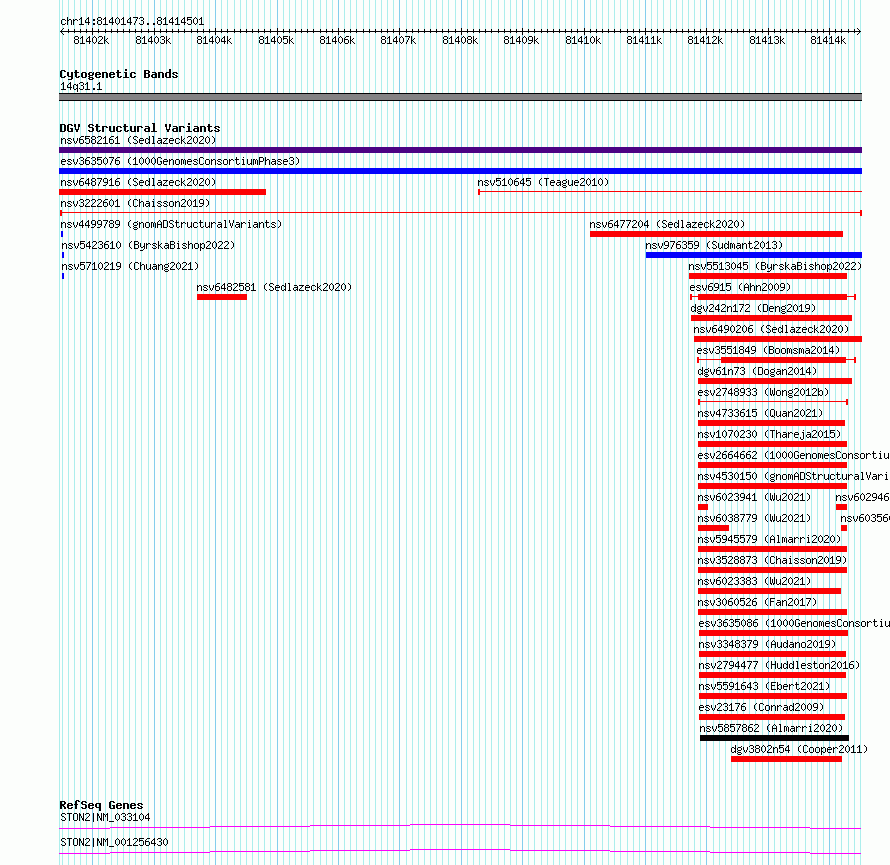Open nsv5945579 (Almarri2020) variant
The image size is (890, 865).
pos(769,539)
